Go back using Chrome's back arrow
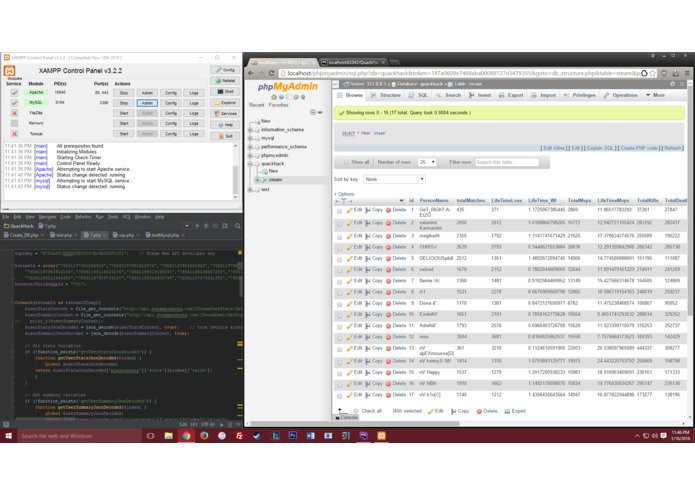This screenshot has width=695, height=494. 251,73
